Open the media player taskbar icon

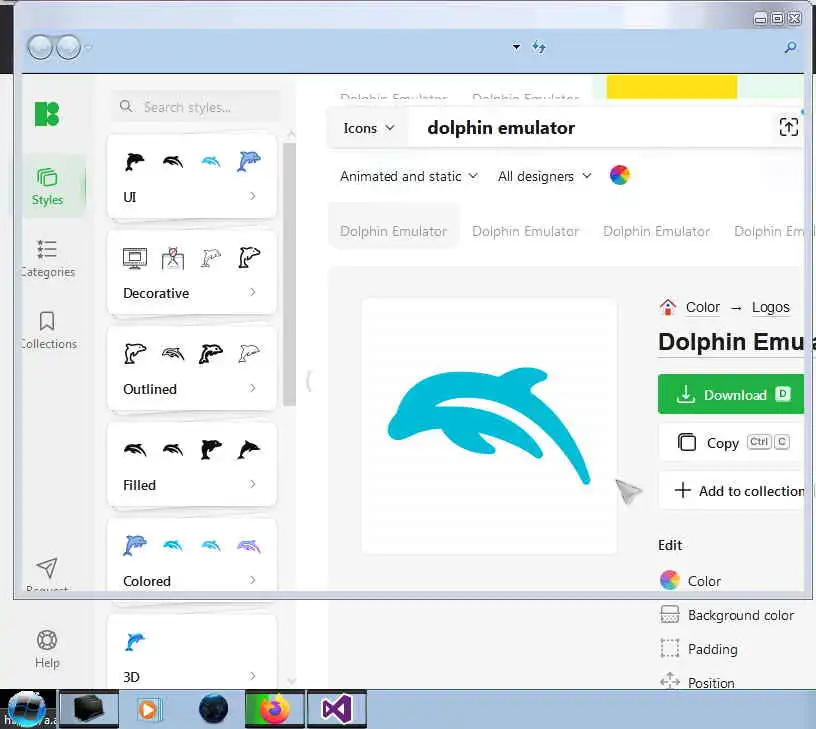click(148, 709)
